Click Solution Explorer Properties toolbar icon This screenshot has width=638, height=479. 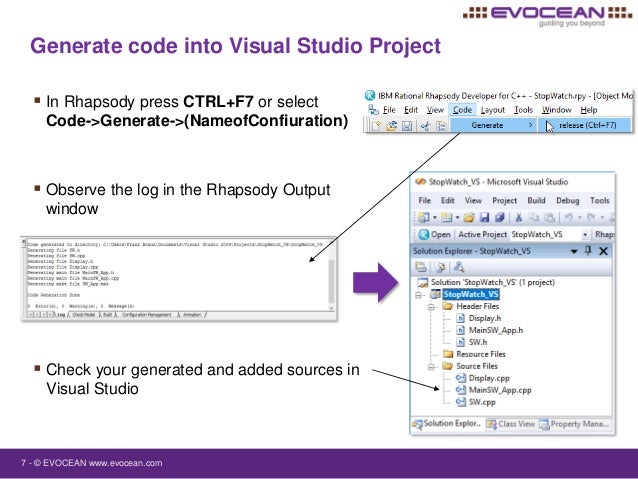click(x=421, y=267)
